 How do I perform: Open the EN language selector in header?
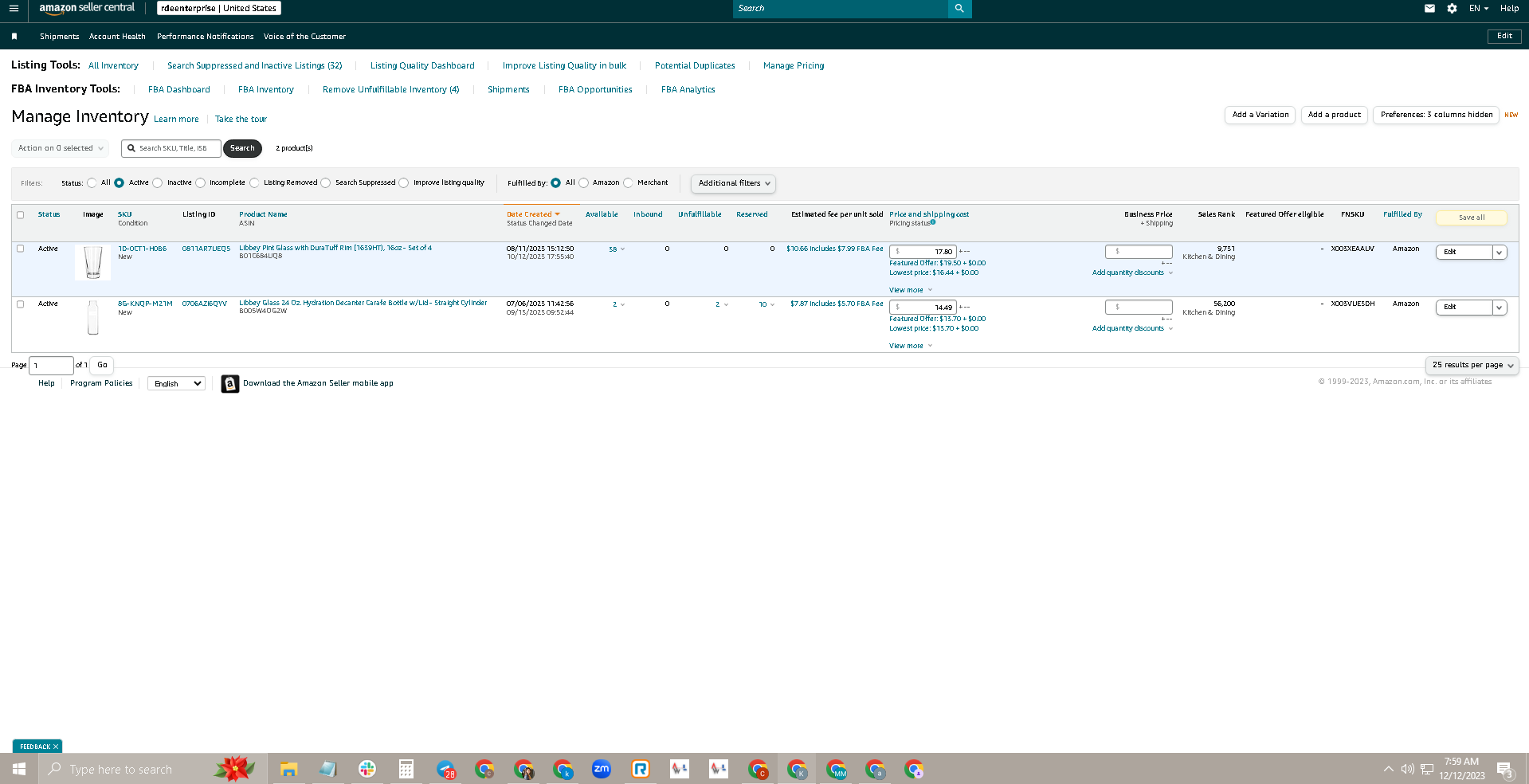click(1479, 8)
